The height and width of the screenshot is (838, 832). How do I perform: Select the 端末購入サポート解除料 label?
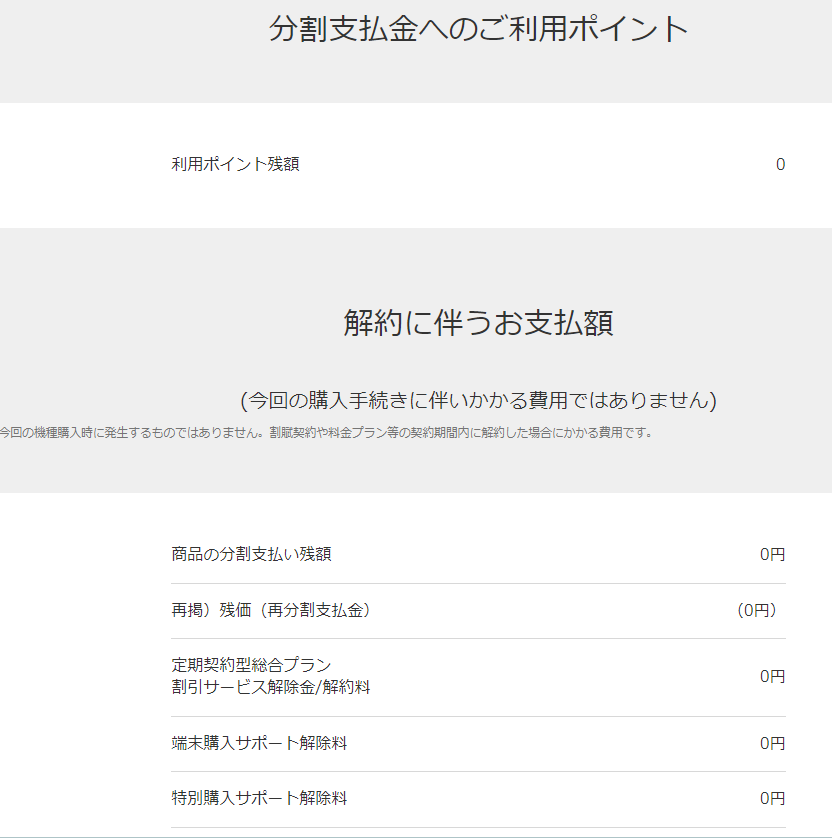(259, 743)
